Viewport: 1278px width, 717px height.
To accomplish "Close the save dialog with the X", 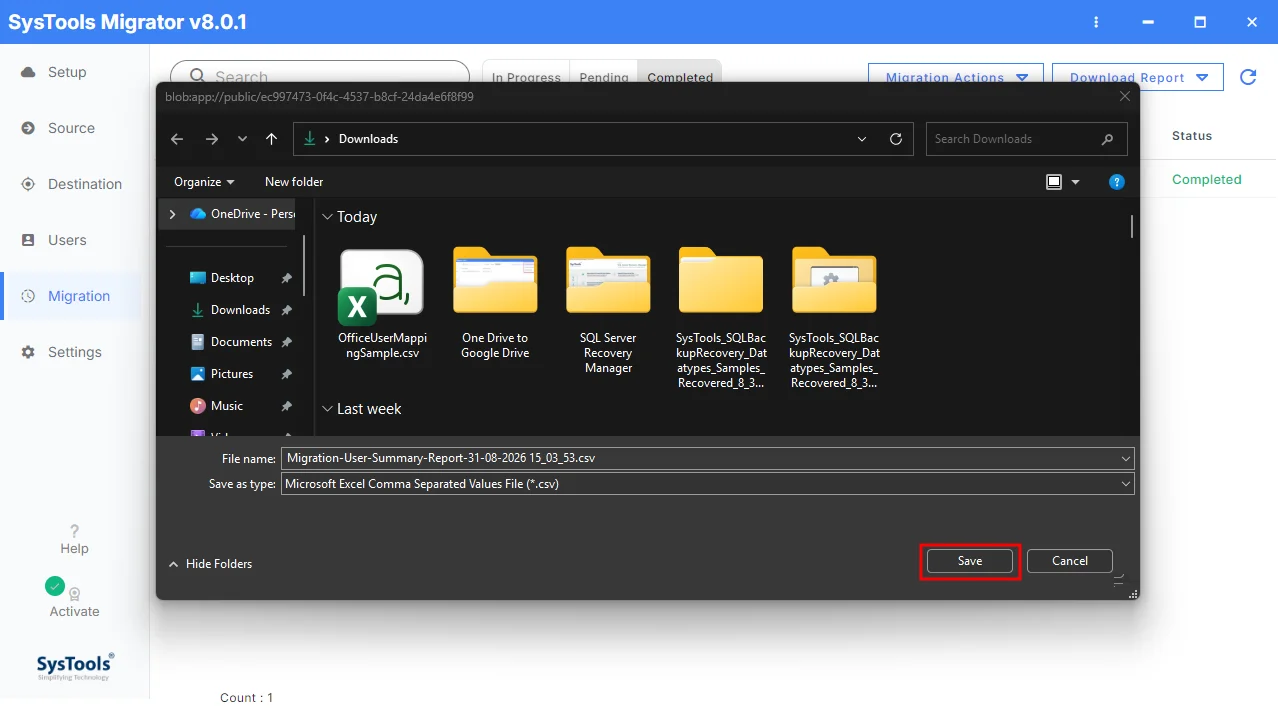I will coord(1125,97).
